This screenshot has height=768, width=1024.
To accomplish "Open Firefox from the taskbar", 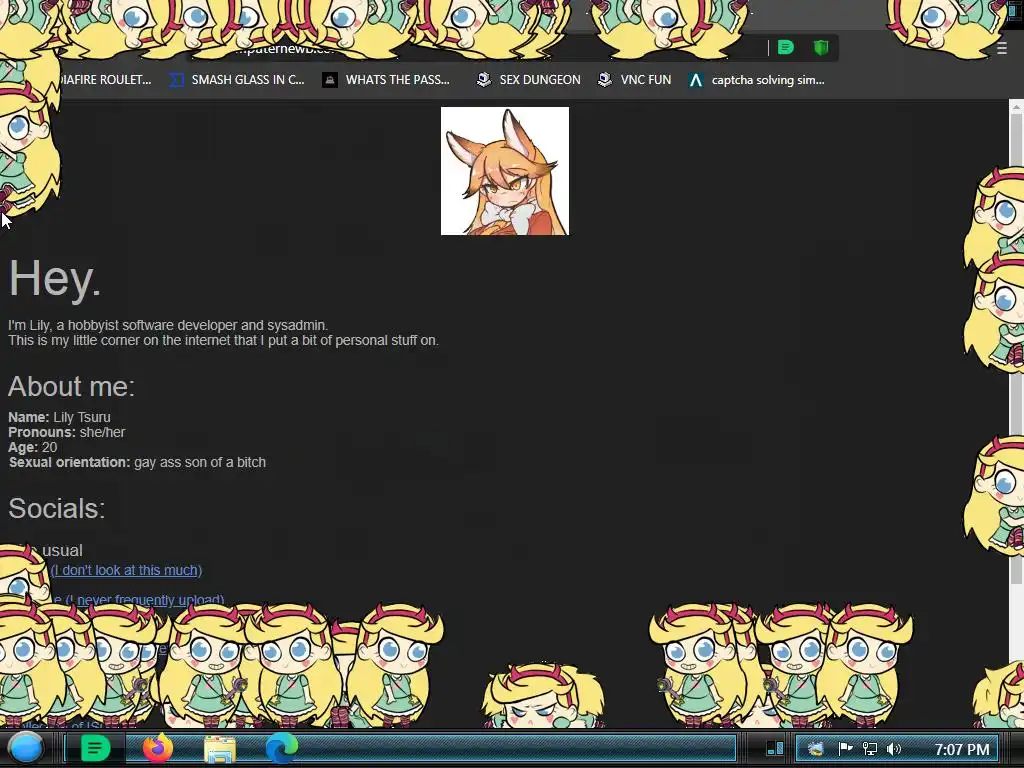I will coord(158,748).
